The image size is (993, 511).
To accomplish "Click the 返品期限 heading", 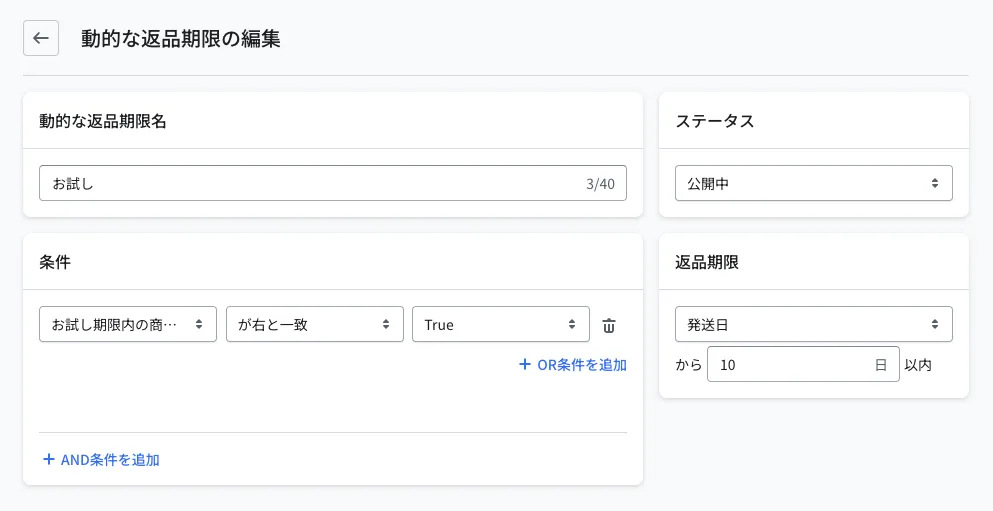I will 707,262.
